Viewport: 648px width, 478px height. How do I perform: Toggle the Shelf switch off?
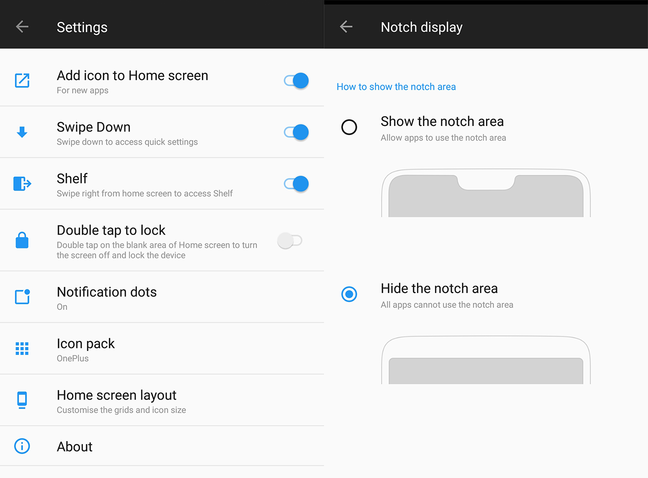(x=296, y=183)
